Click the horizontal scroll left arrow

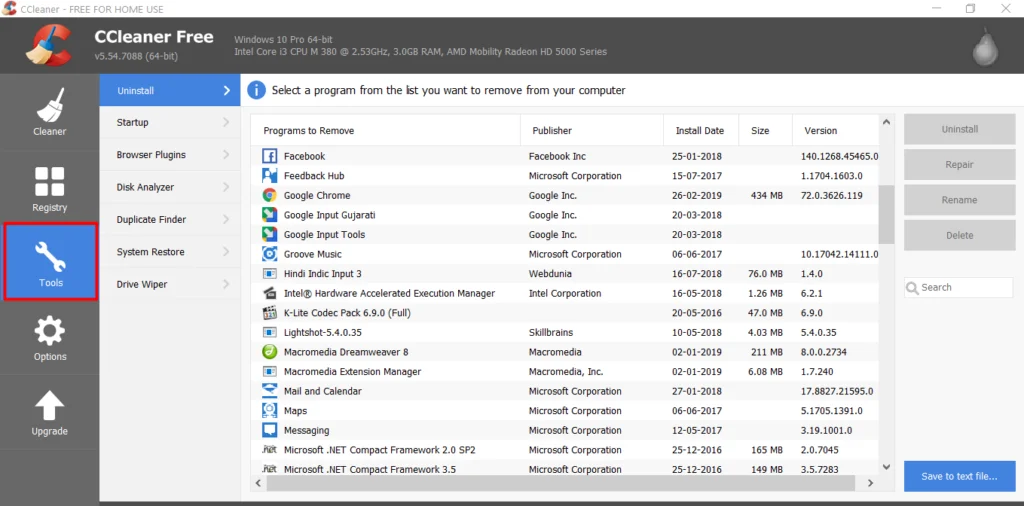coord(259,482)
